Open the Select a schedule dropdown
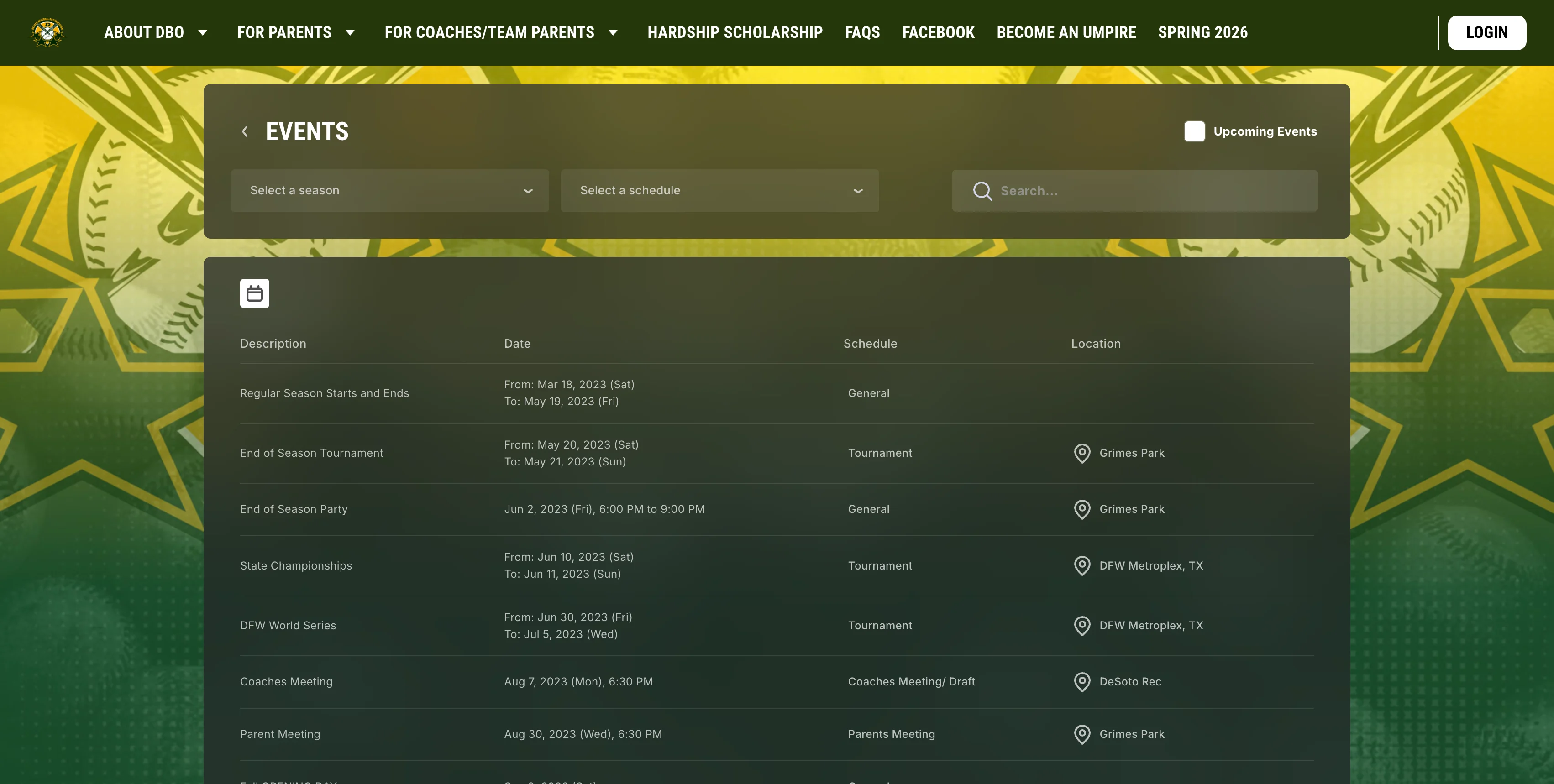 point(719,191)
